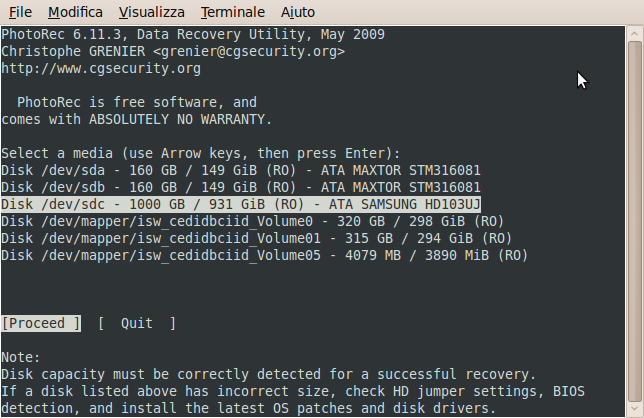Image resolution: width=644 pixels, height=418 pixels.
Task: Open the Terminale menu
Action: (x=232, y=12)
